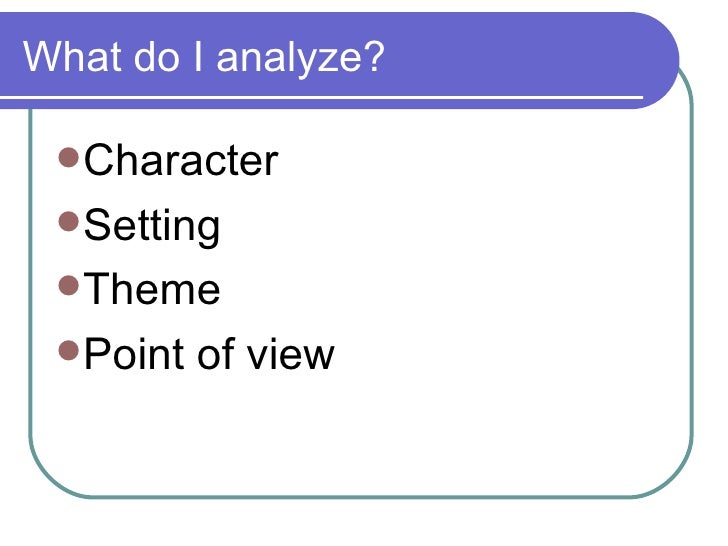Click empty purple banner area right of title

[x=520, y=55]
